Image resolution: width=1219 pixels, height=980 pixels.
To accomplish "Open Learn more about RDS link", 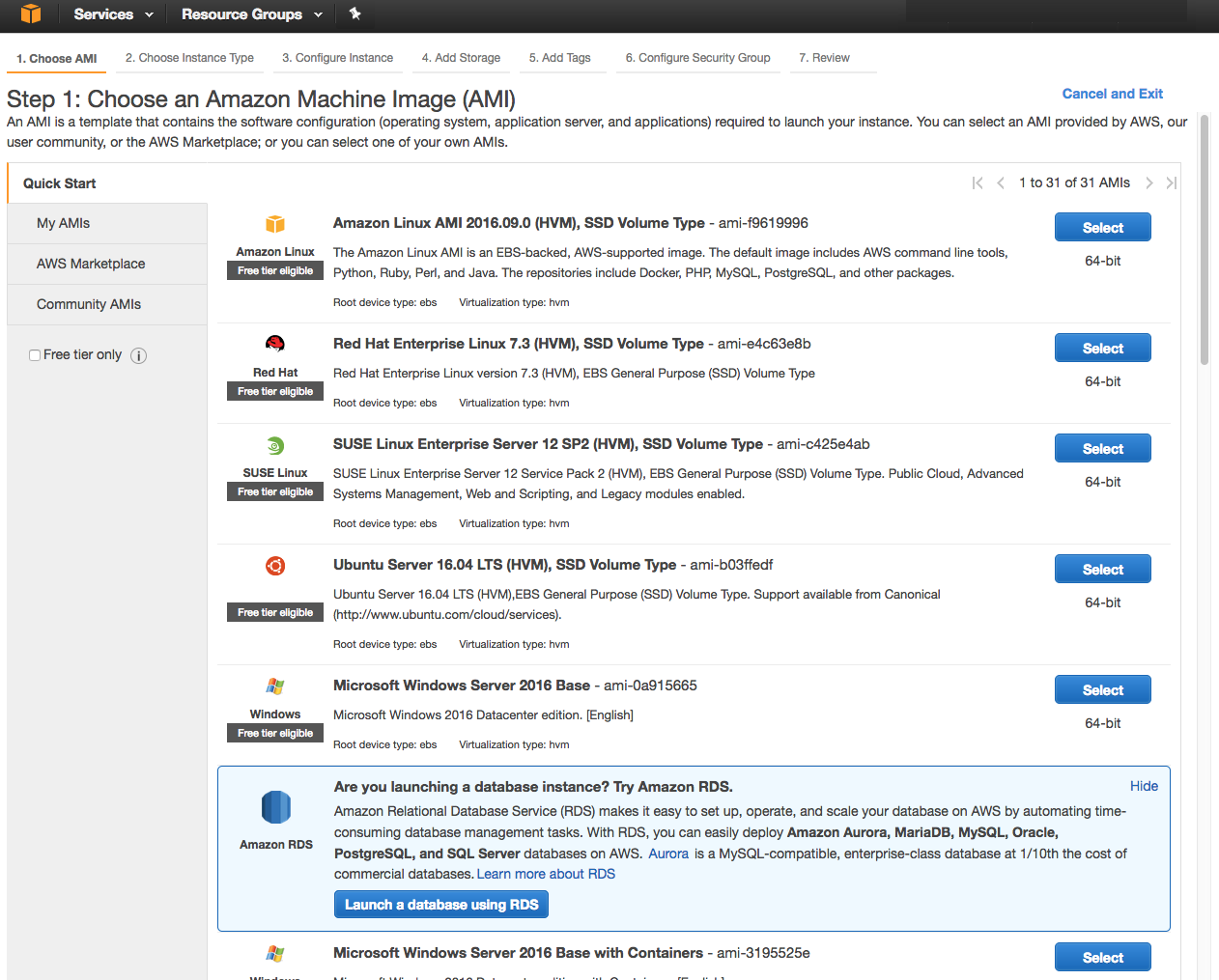I will point(546,874).
